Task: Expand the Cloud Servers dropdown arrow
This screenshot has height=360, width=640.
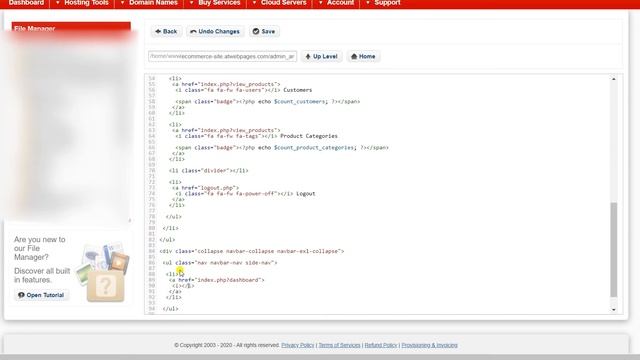Action: click(x=254, y=3)
